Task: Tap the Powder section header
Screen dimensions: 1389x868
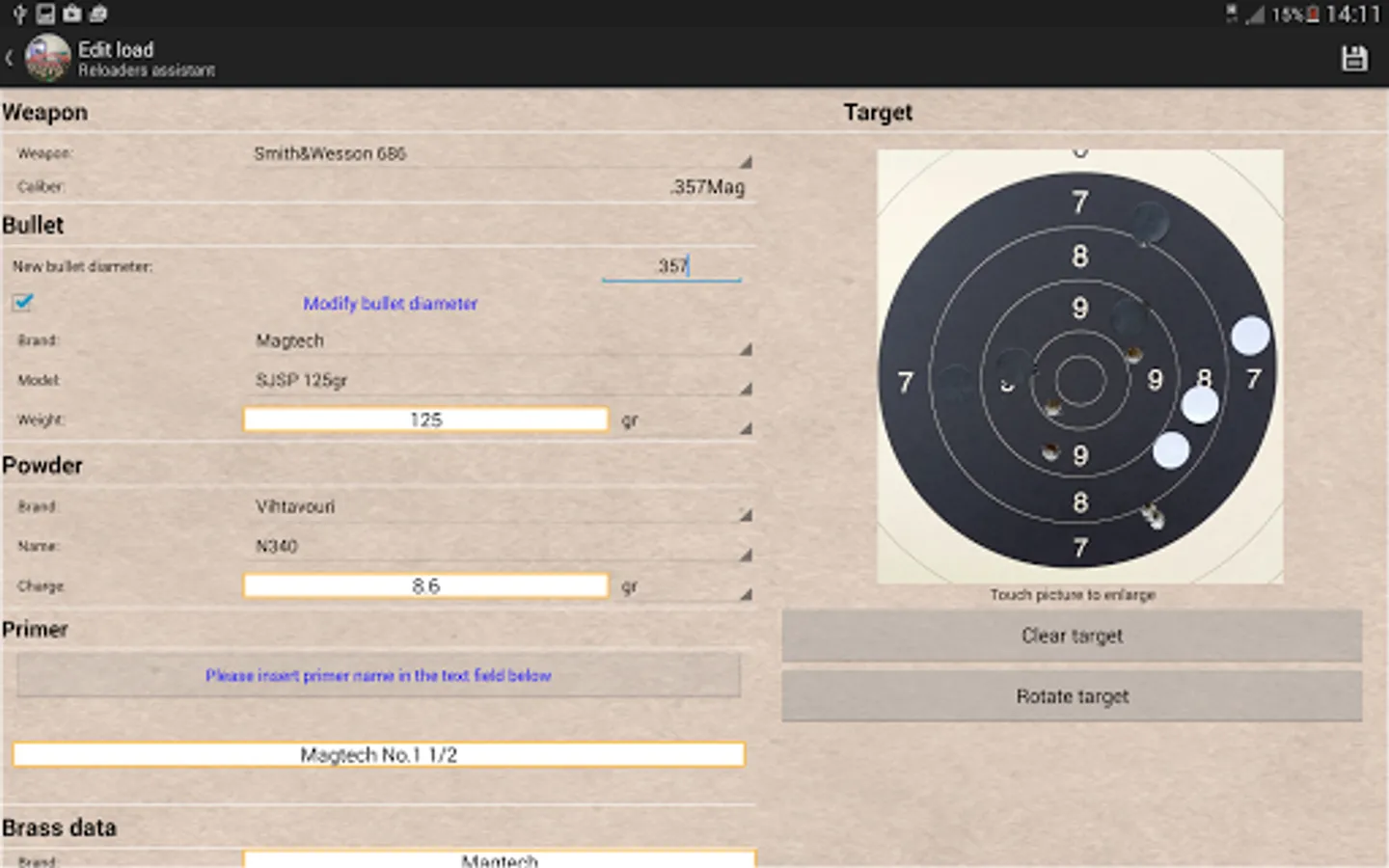Action: (x=42, y=466)
